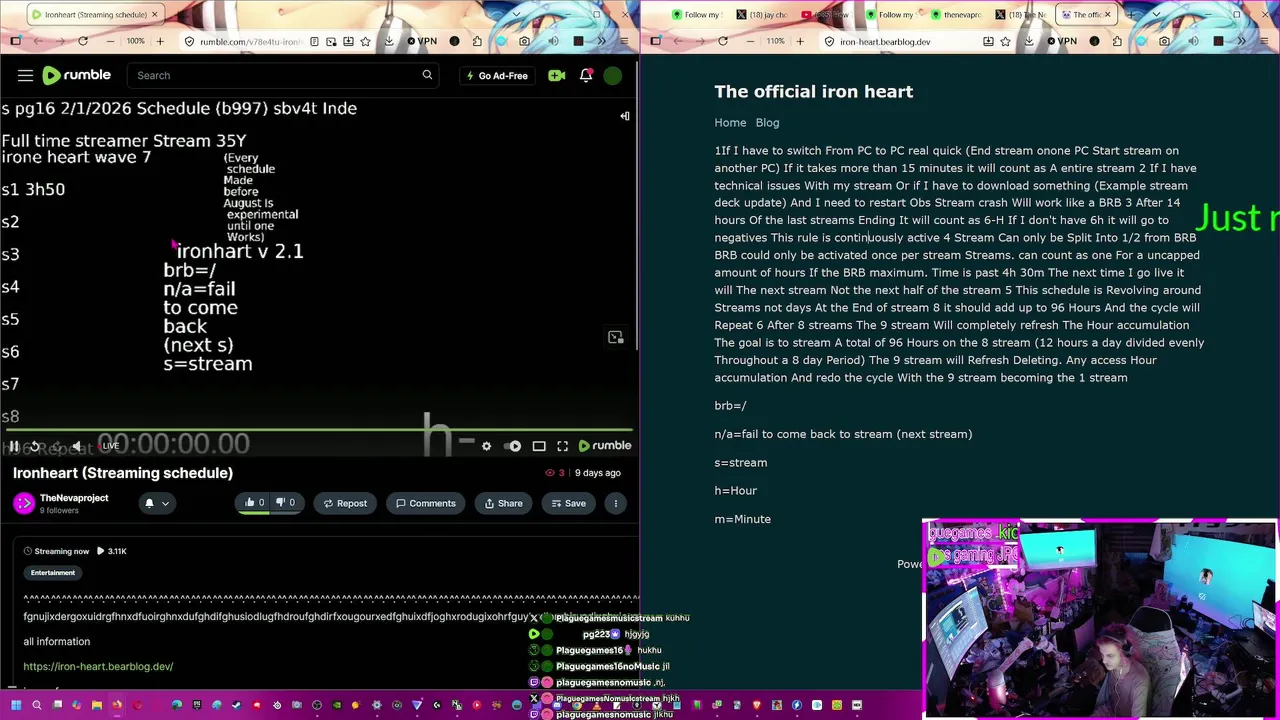Click the taskbar search icon
Image resolution: width=1280 pixels, height=720 pixels.
point(37,705)
